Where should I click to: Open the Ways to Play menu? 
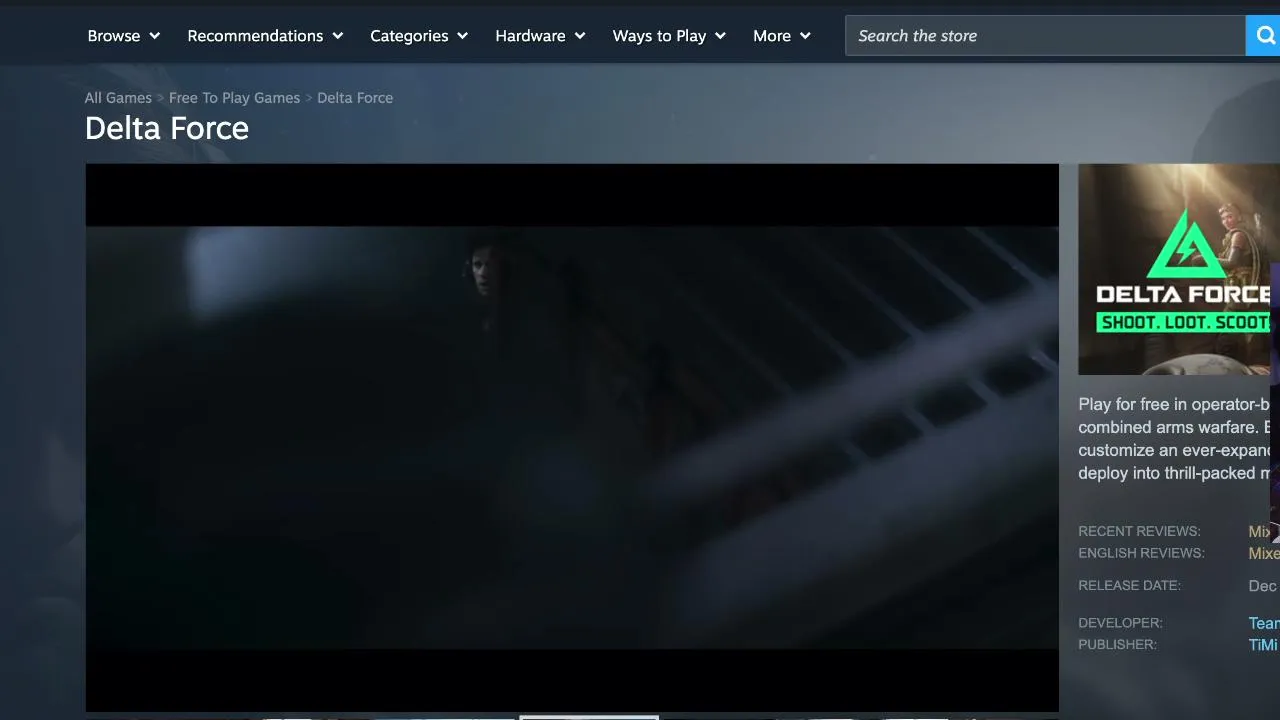tap(669, 36)
